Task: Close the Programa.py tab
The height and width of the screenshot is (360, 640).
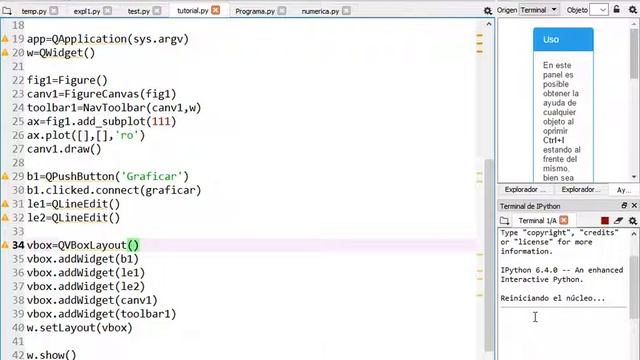Action: click(282, 11)
